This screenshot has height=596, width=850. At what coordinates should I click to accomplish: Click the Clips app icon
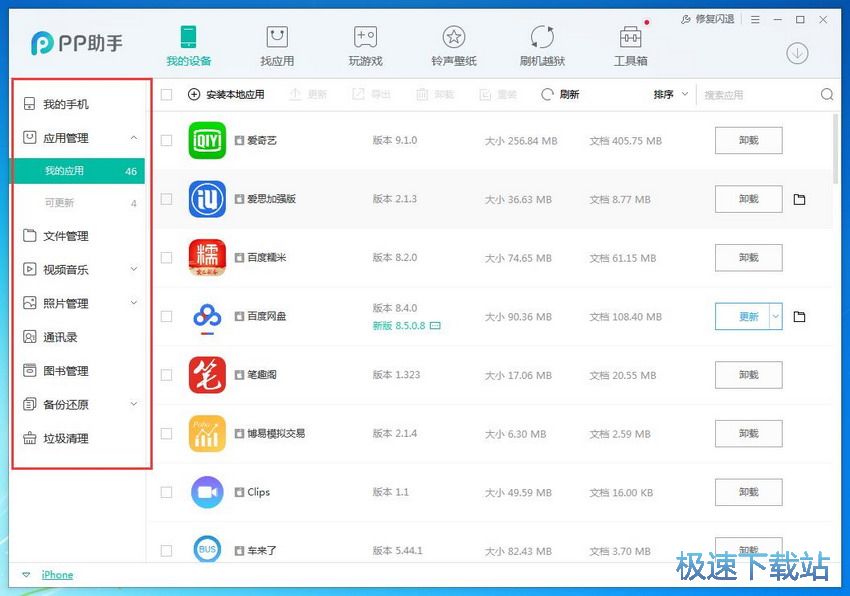tap(207, 492)
